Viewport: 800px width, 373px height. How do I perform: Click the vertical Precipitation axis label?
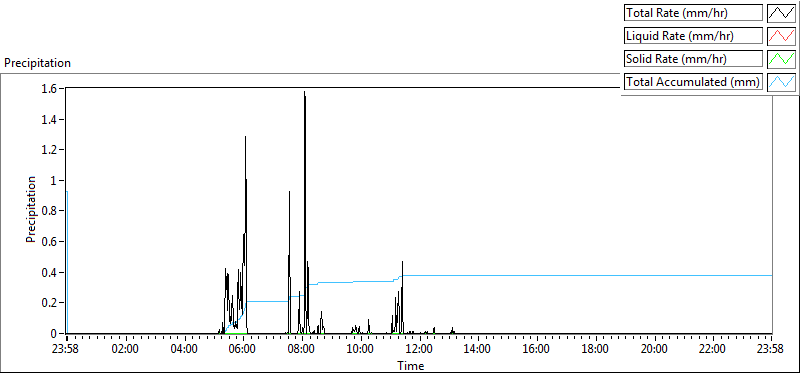[x=32, y=209]
